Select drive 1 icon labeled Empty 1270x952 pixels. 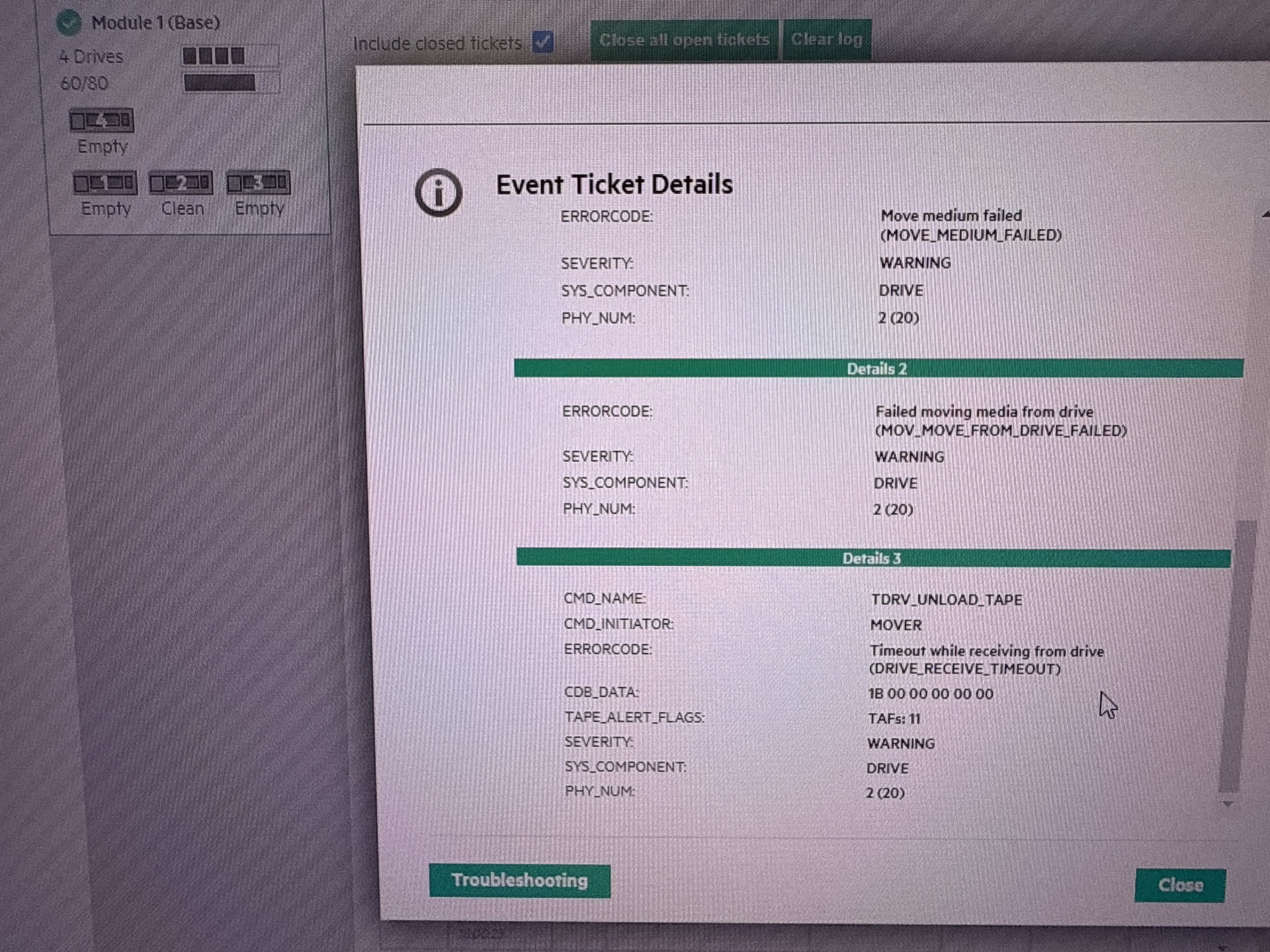[x=105, y=183]
